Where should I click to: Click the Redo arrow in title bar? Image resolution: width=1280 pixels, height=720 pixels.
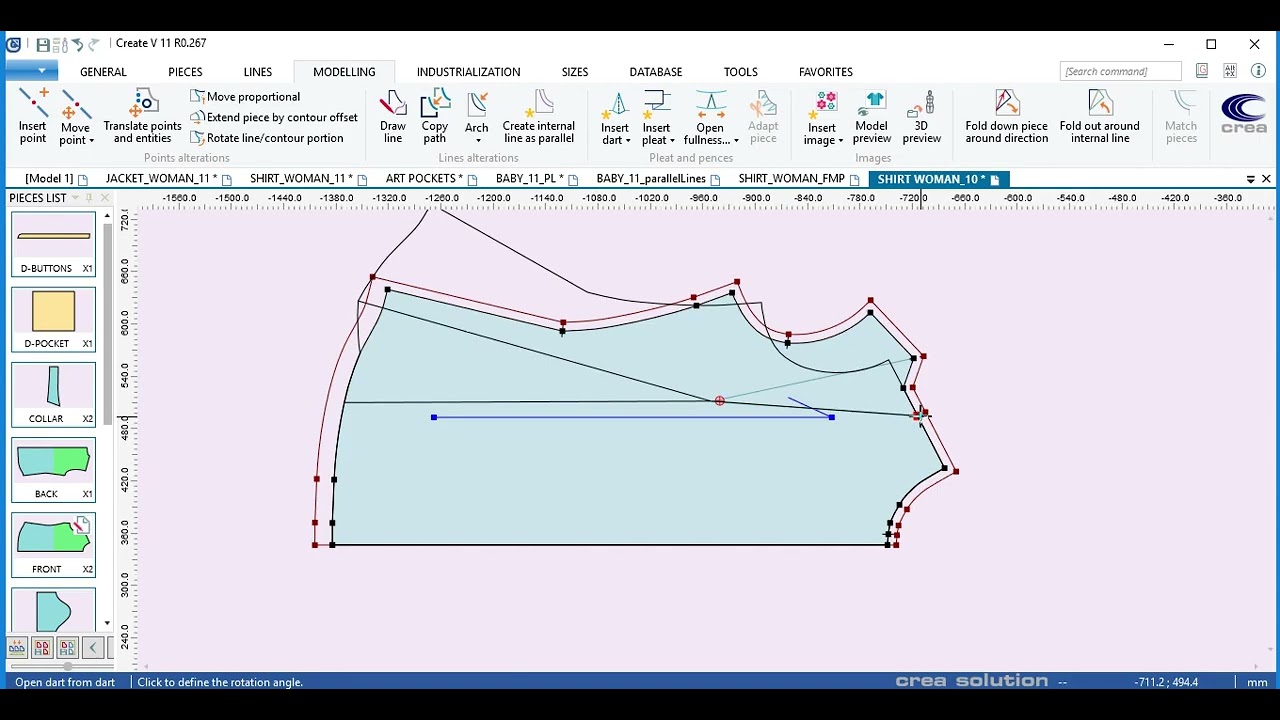[94, 44]
